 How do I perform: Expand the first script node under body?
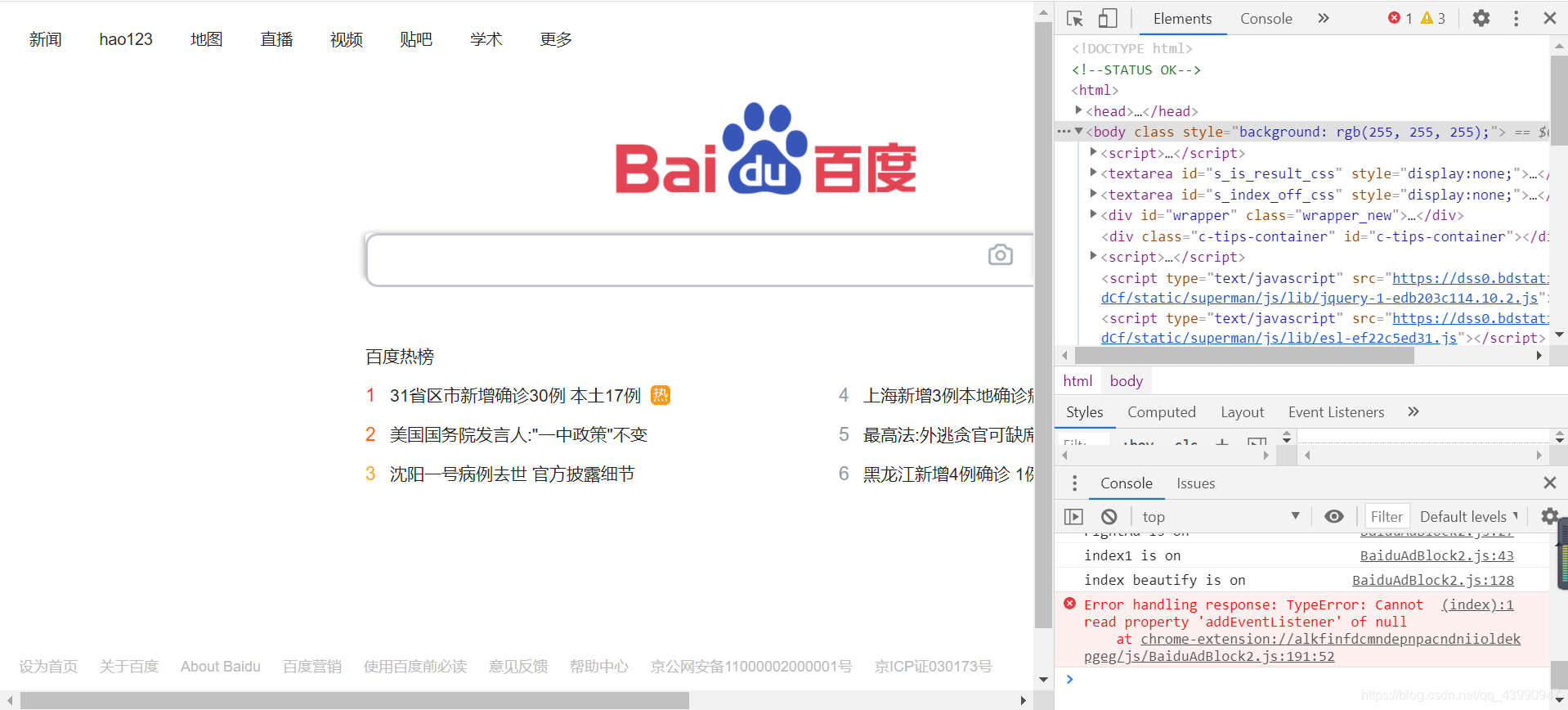tap(1093, 151)
